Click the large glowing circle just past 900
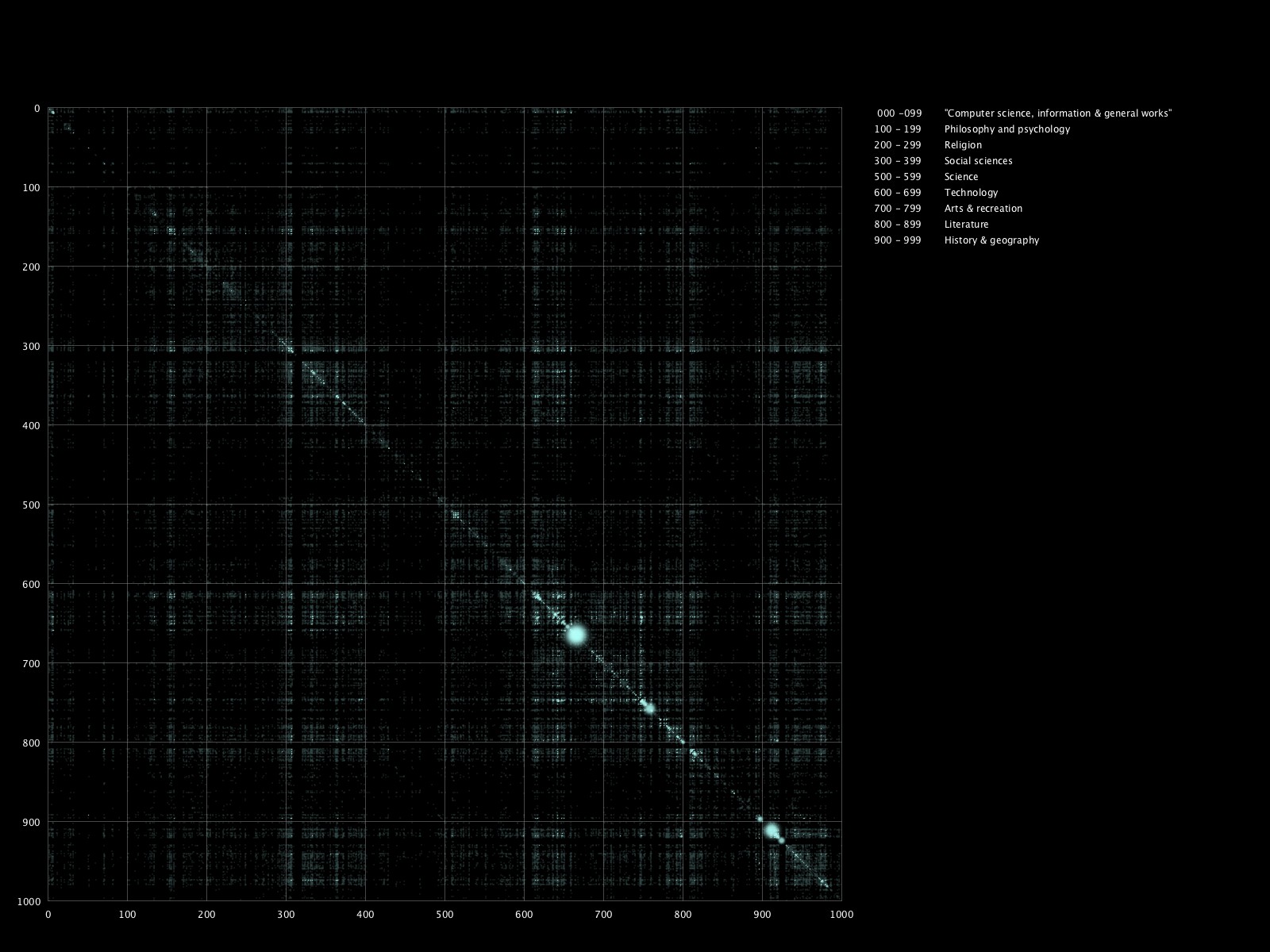The height and width of the screenshot is (952, 1270). 772,831
